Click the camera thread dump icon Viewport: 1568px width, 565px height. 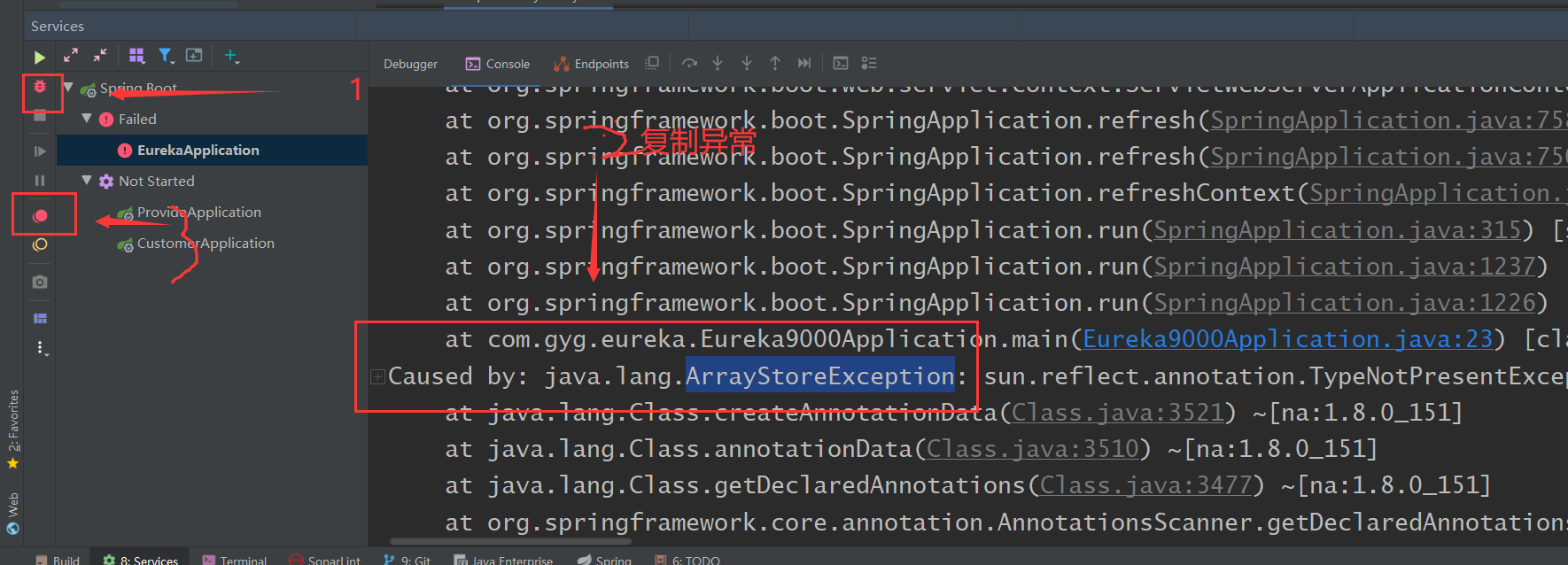coord(40,282)
